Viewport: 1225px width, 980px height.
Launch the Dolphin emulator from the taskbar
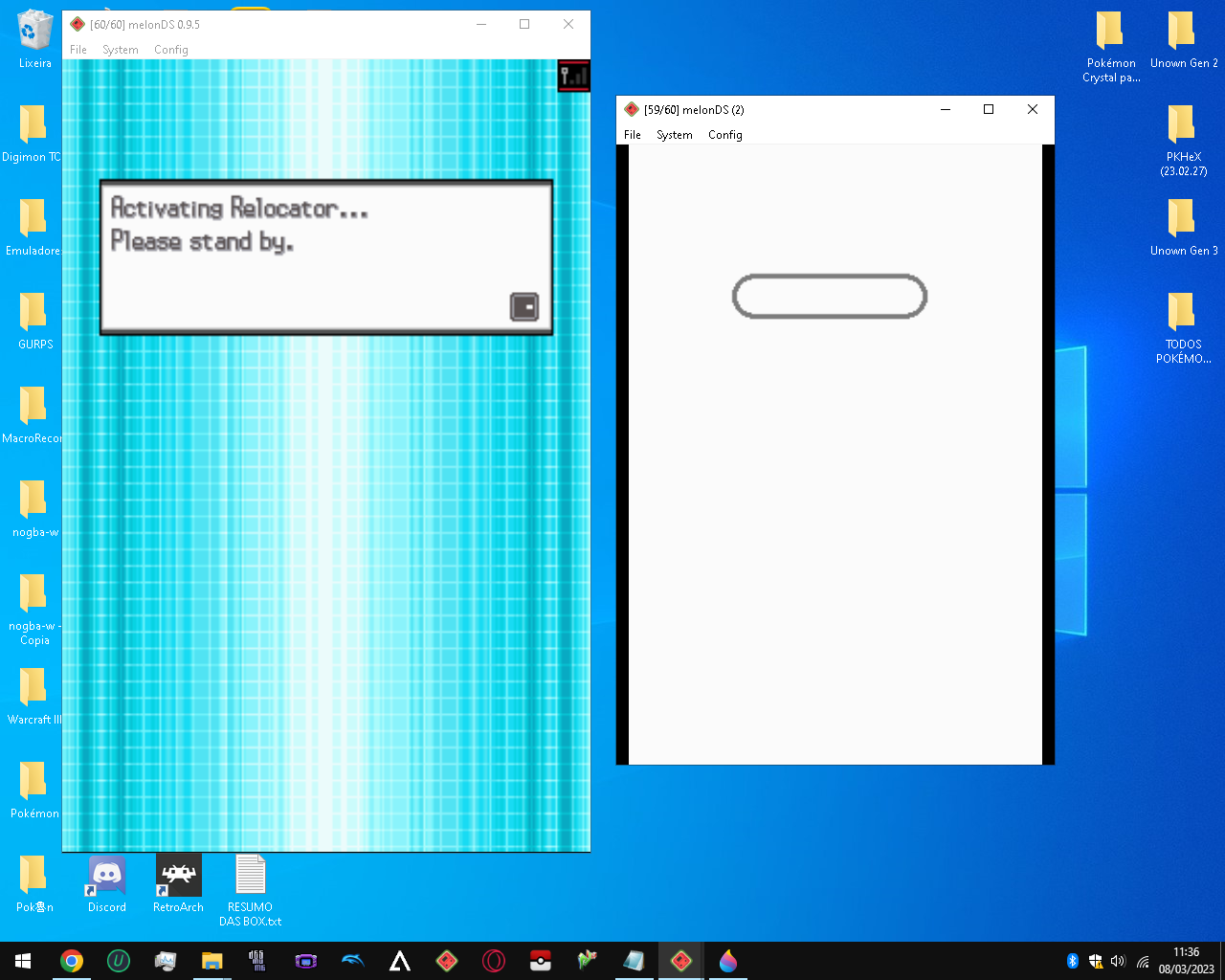tap(353, 961)
